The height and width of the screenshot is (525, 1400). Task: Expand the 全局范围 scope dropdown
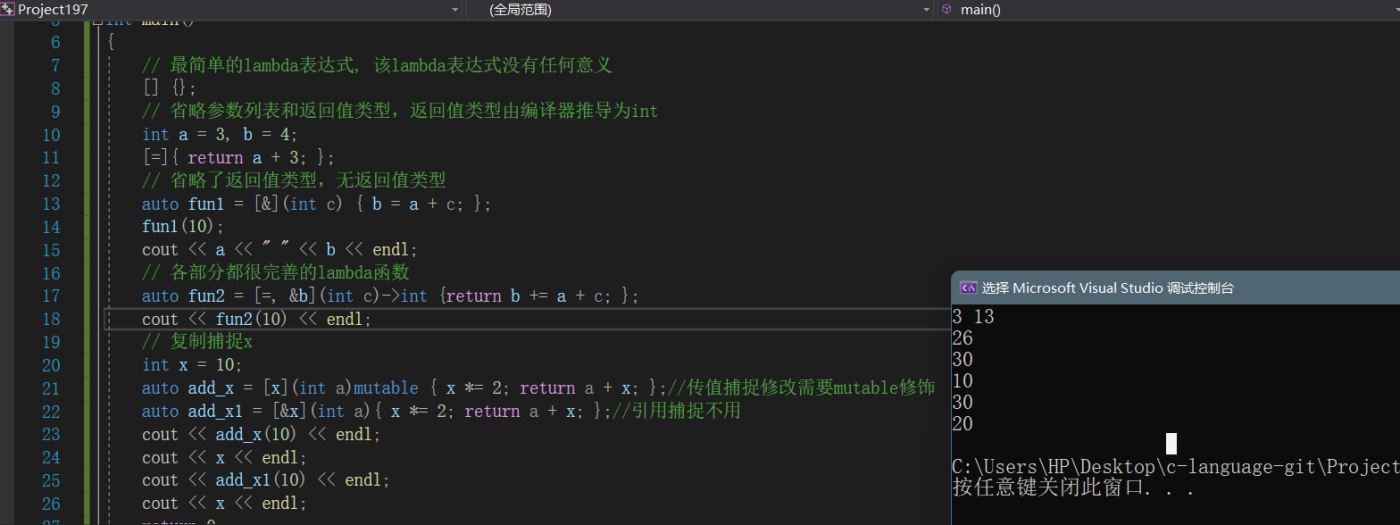[926, 9]
